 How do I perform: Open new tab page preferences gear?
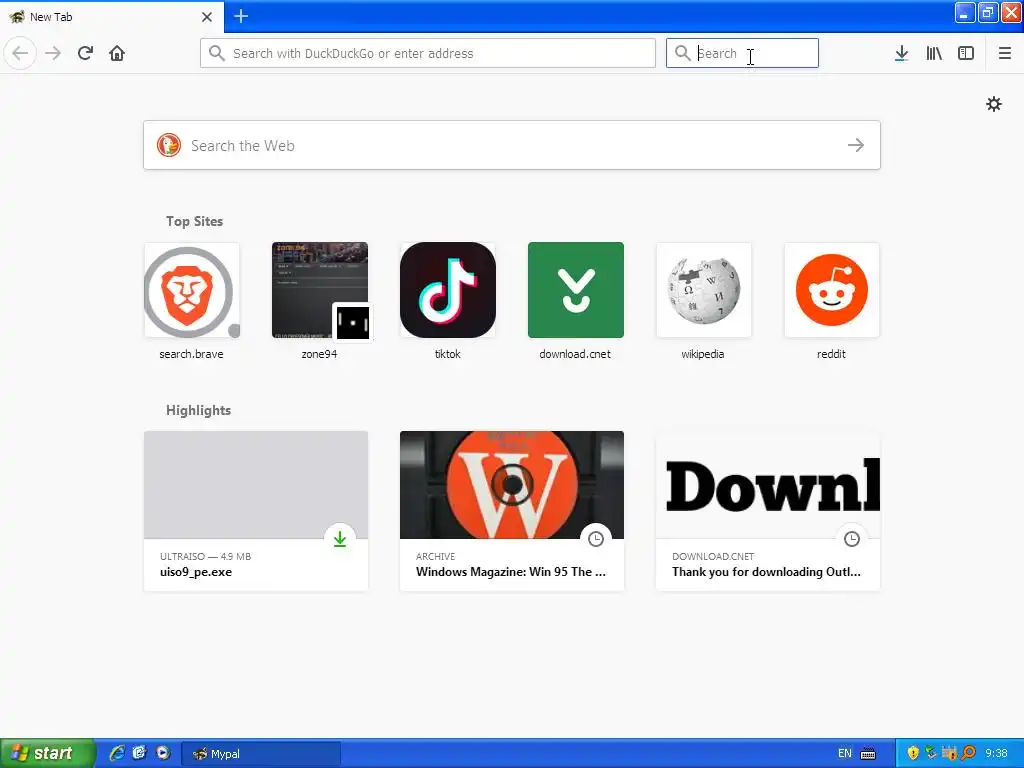click(993, 104)
